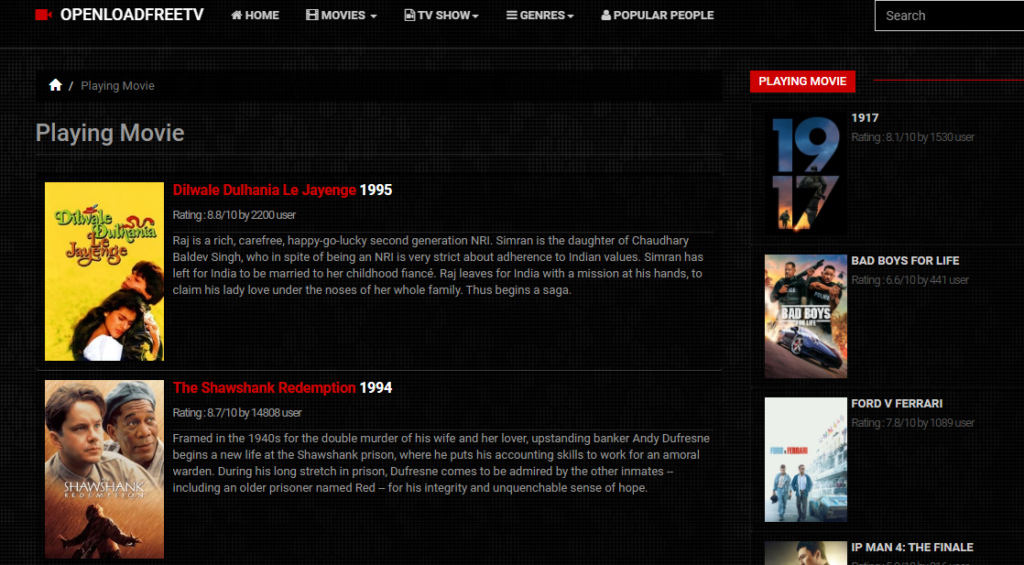Click the Dilwale Dulhania Le Jayenge poster
The width and height of the screenshot is (1024, 565).
104,271
